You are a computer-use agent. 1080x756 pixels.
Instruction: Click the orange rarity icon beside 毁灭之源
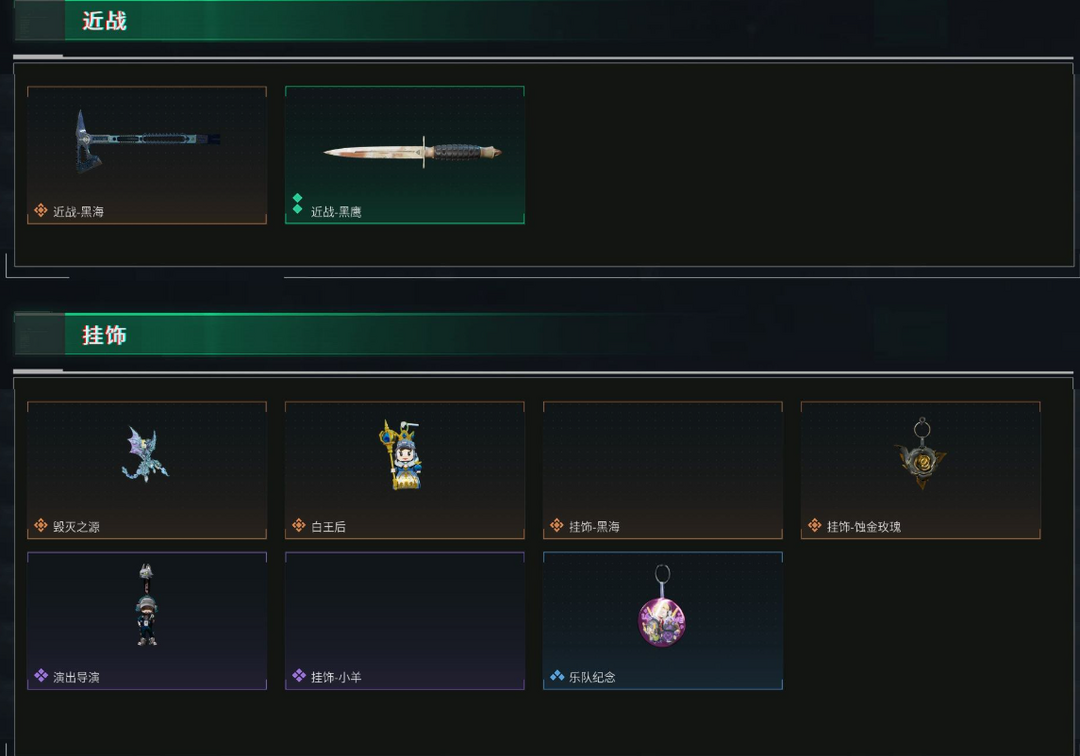click(x=41, y=525)
